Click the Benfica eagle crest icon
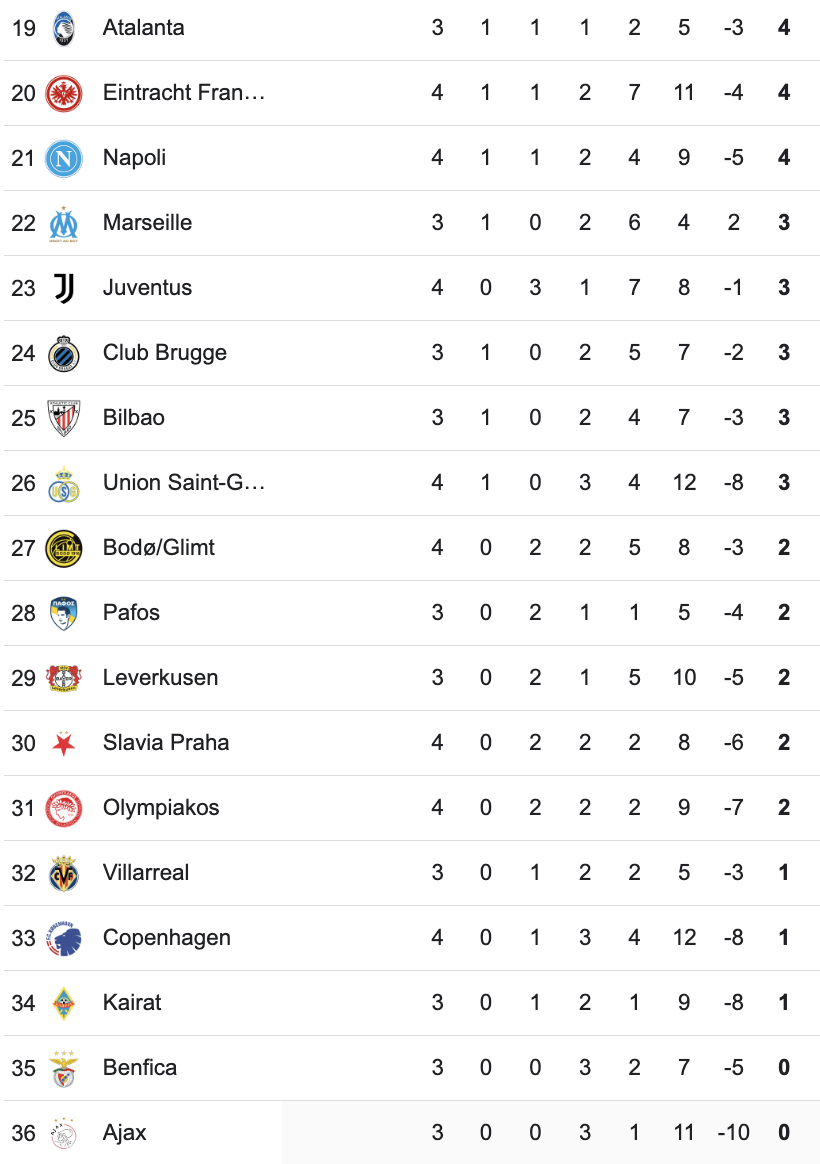The width and height of the screenshot is (820, 1164). [x=63, y=1068]
